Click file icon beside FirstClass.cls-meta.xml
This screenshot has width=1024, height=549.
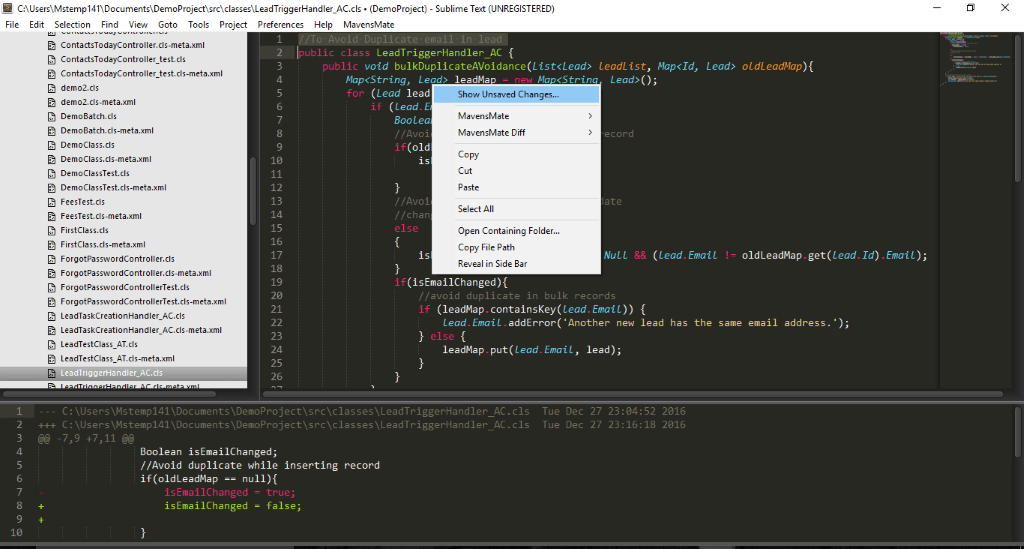point(52,245)
